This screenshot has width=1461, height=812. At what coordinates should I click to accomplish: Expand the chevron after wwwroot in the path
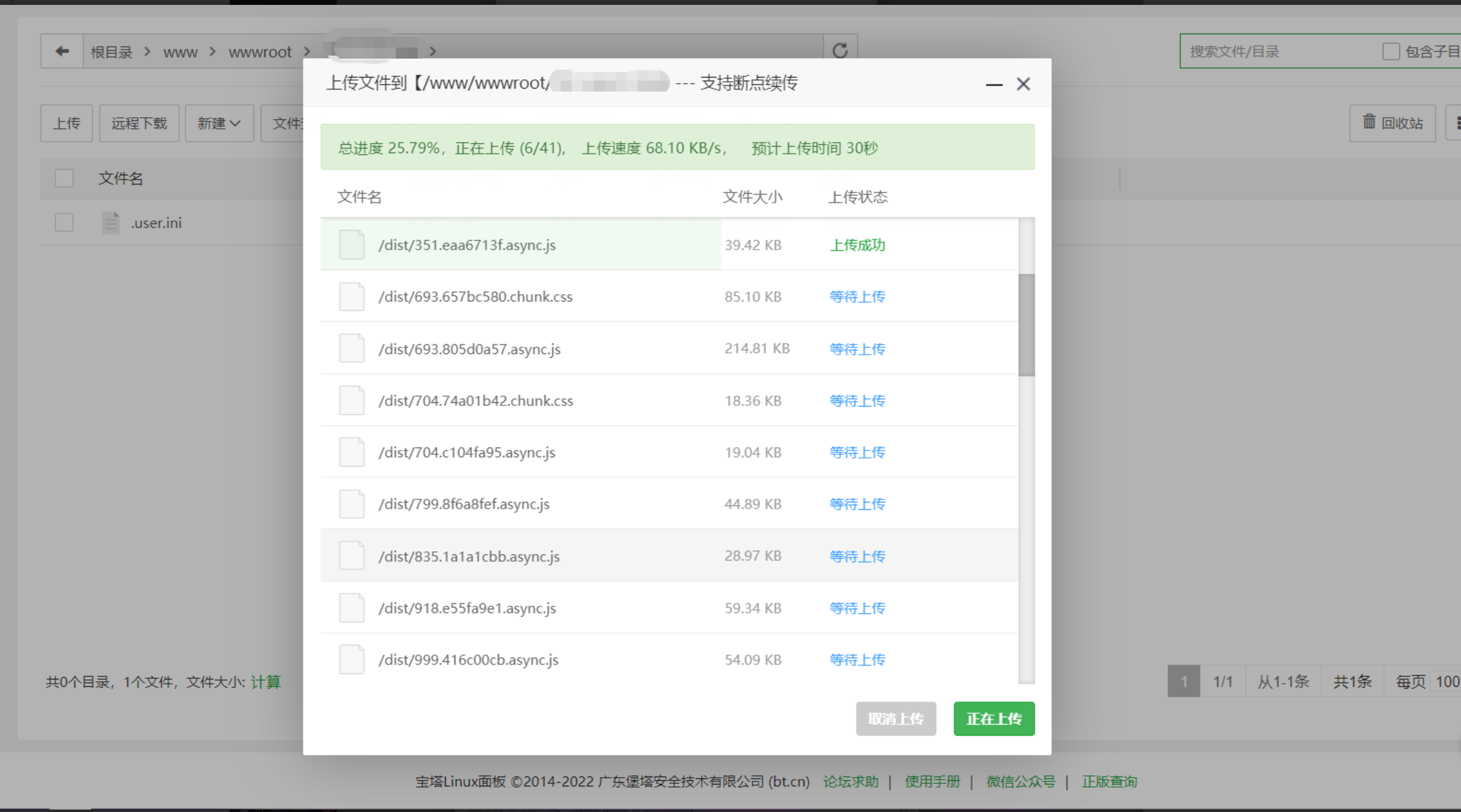pyautogui.click(x=307, y=52)
